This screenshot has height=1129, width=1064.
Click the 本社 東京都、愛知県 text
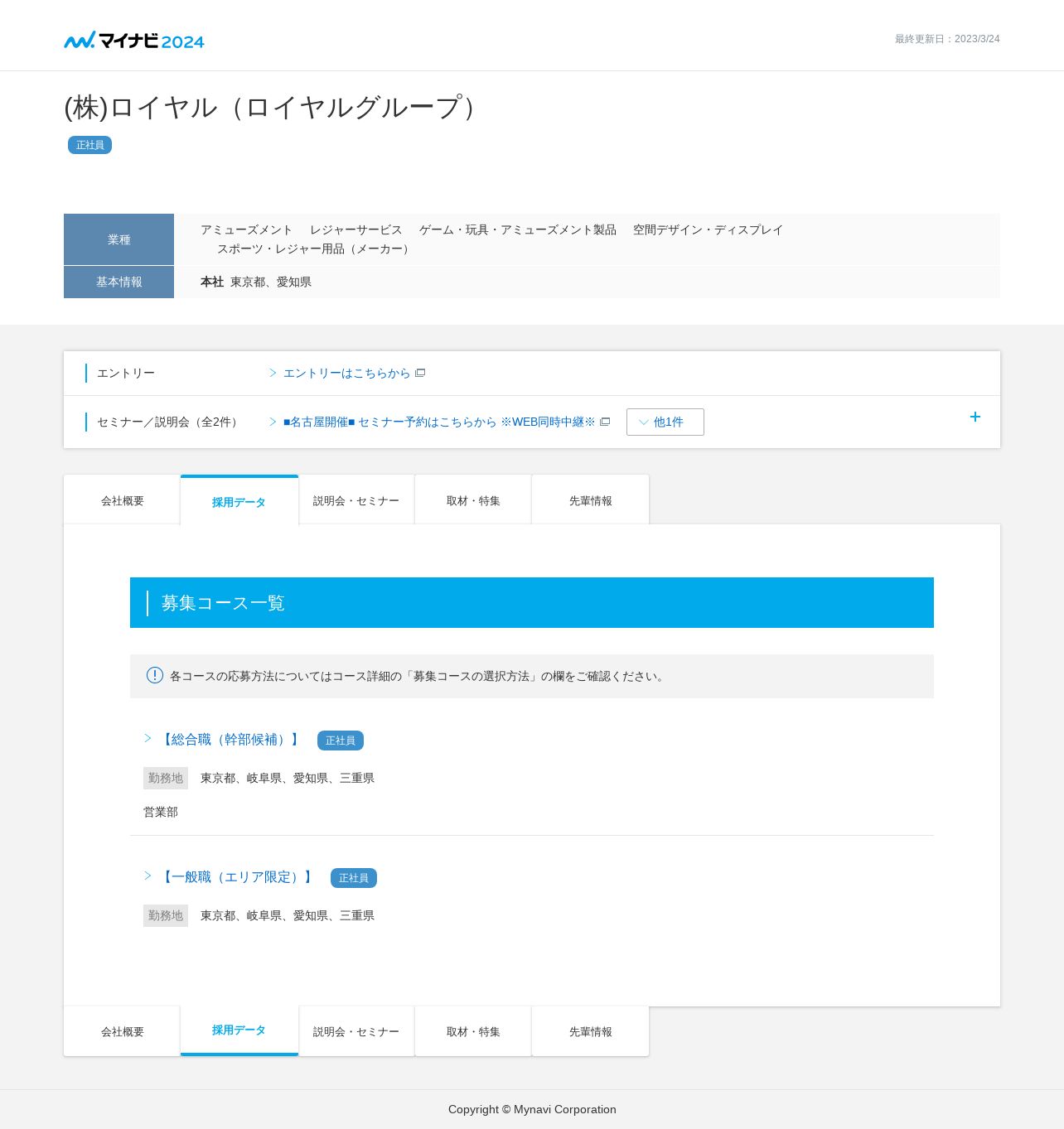(x=256, y=282)
